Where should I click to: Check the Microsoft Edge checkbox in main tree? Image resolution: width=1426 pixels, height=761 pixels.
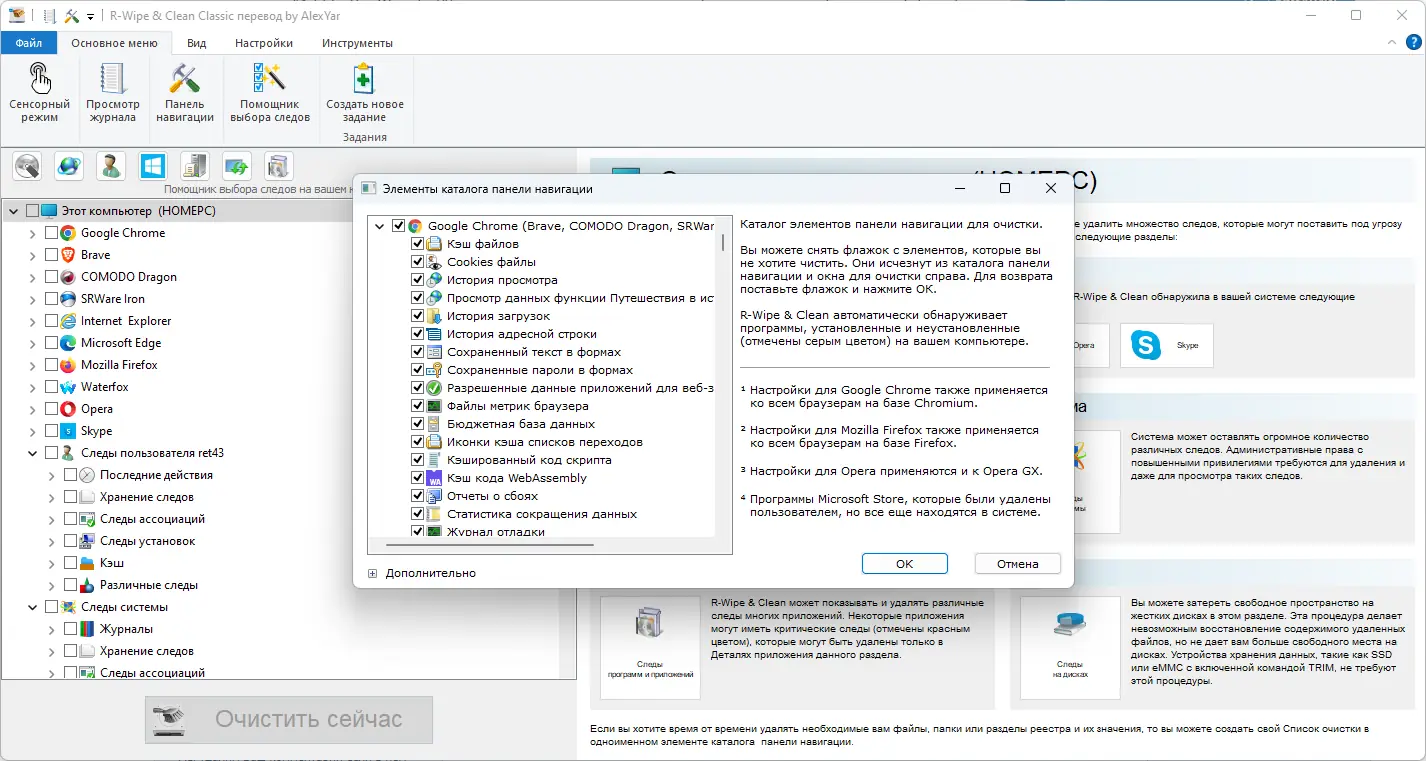51,343
